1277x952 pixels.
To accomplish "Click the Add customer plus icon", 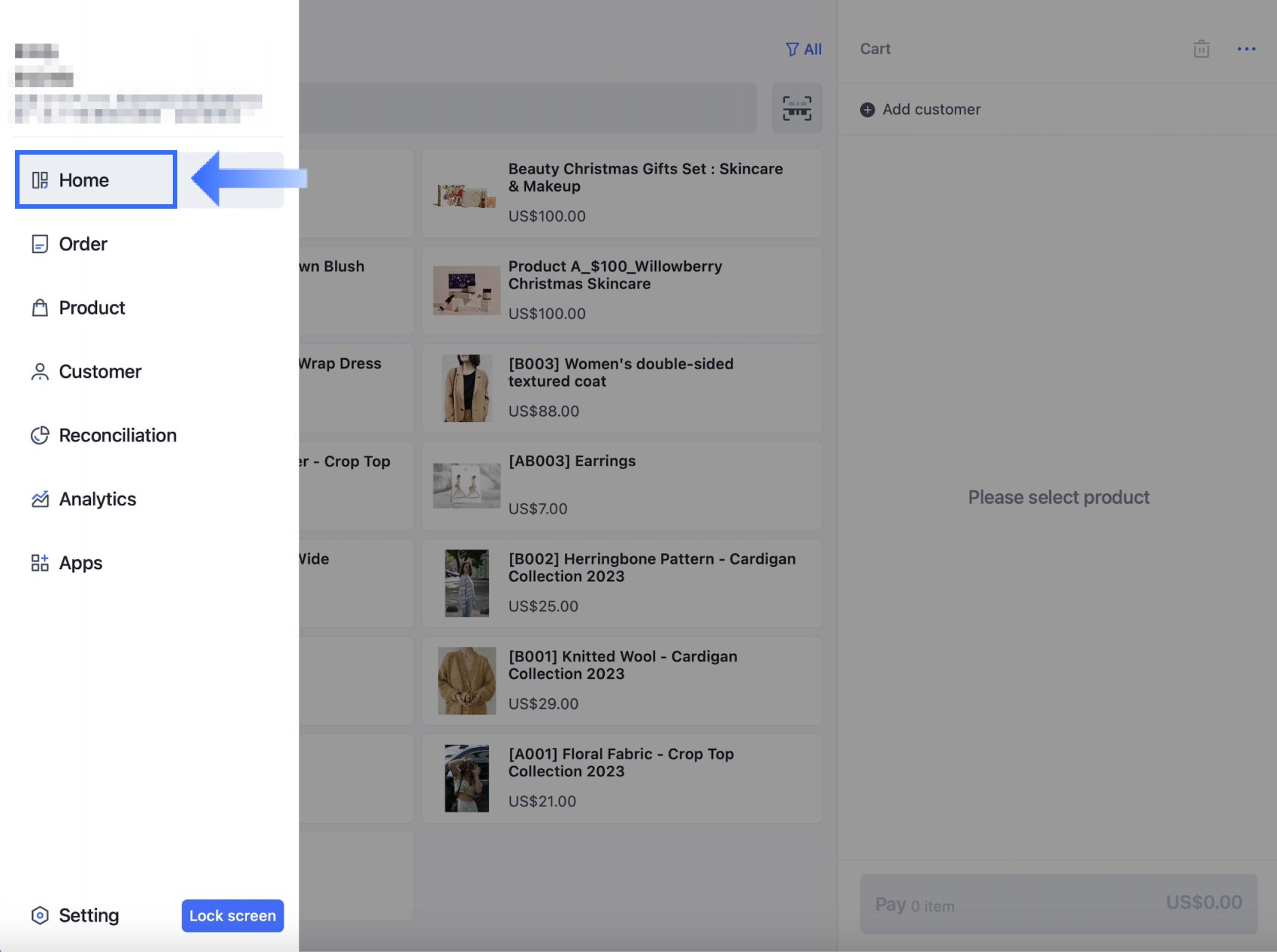I will [x=868, y=110].
